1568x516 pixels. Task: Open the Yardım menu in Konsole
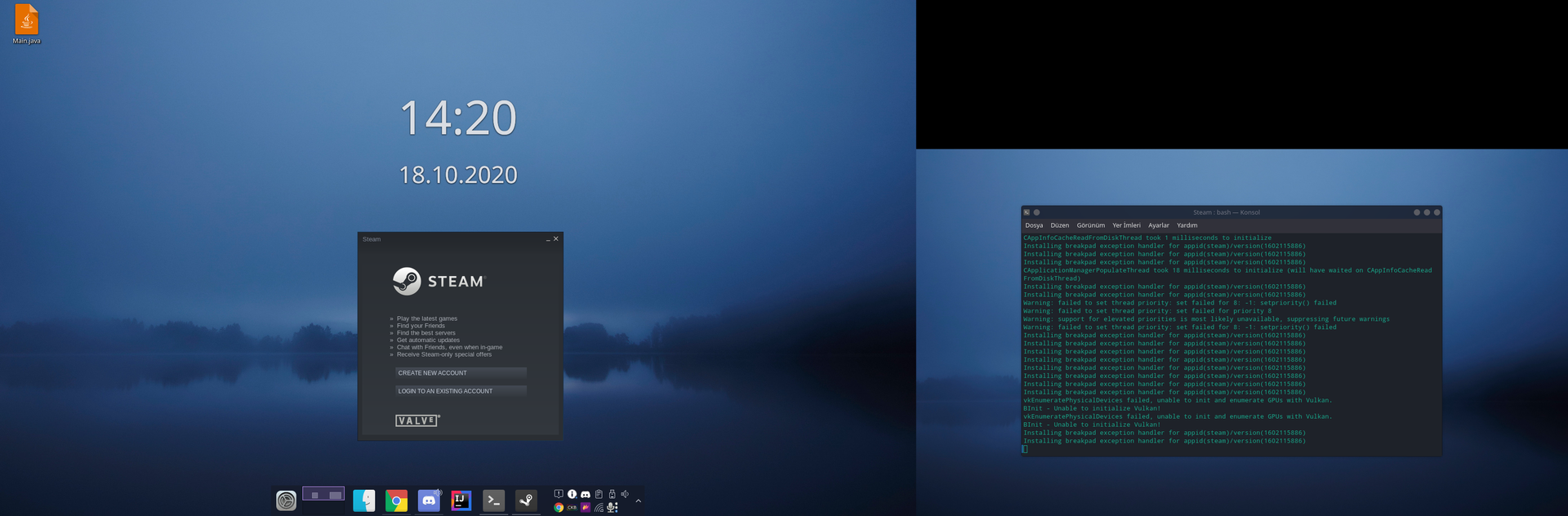(1187, 225)
